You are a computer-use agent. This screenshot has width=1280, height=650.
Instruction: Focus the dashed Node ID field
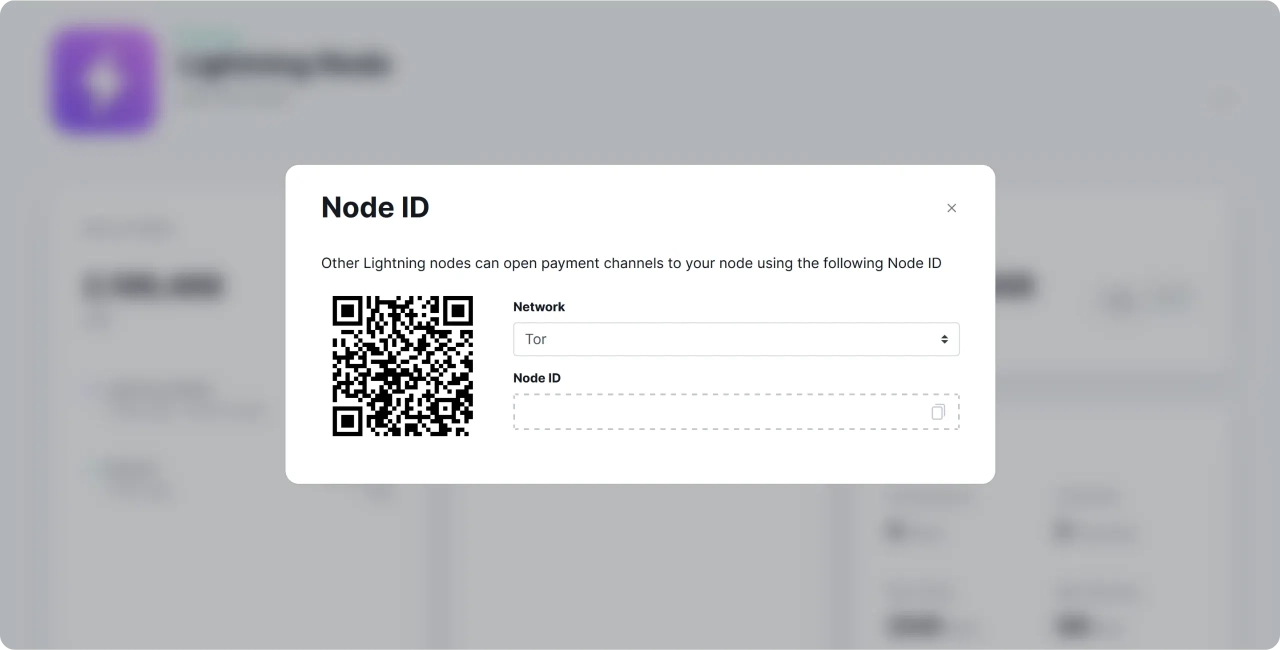(720, 412)
